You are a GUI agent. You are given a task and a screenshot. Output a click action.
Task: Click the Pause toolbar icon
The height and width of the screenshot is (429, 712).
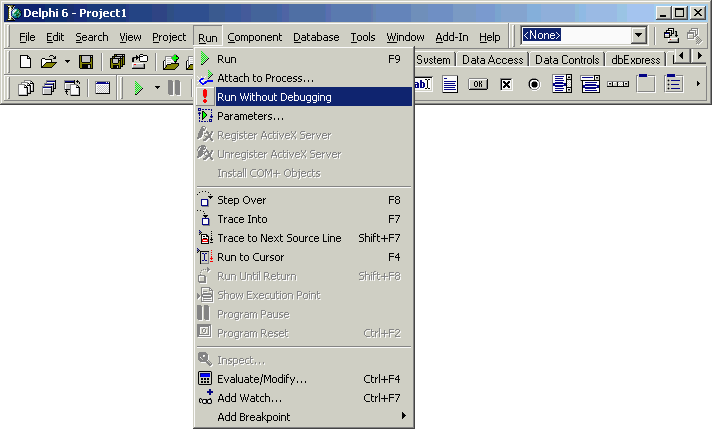click(174, 88)
